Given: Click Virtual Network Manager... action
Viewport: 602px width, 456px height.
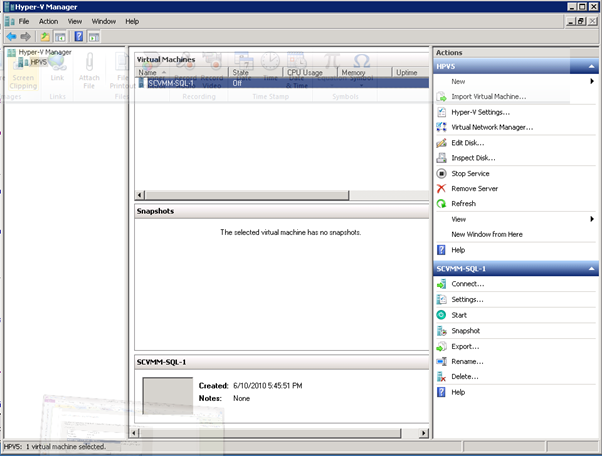Looking at the screenshot, I should tap(492, 127).
